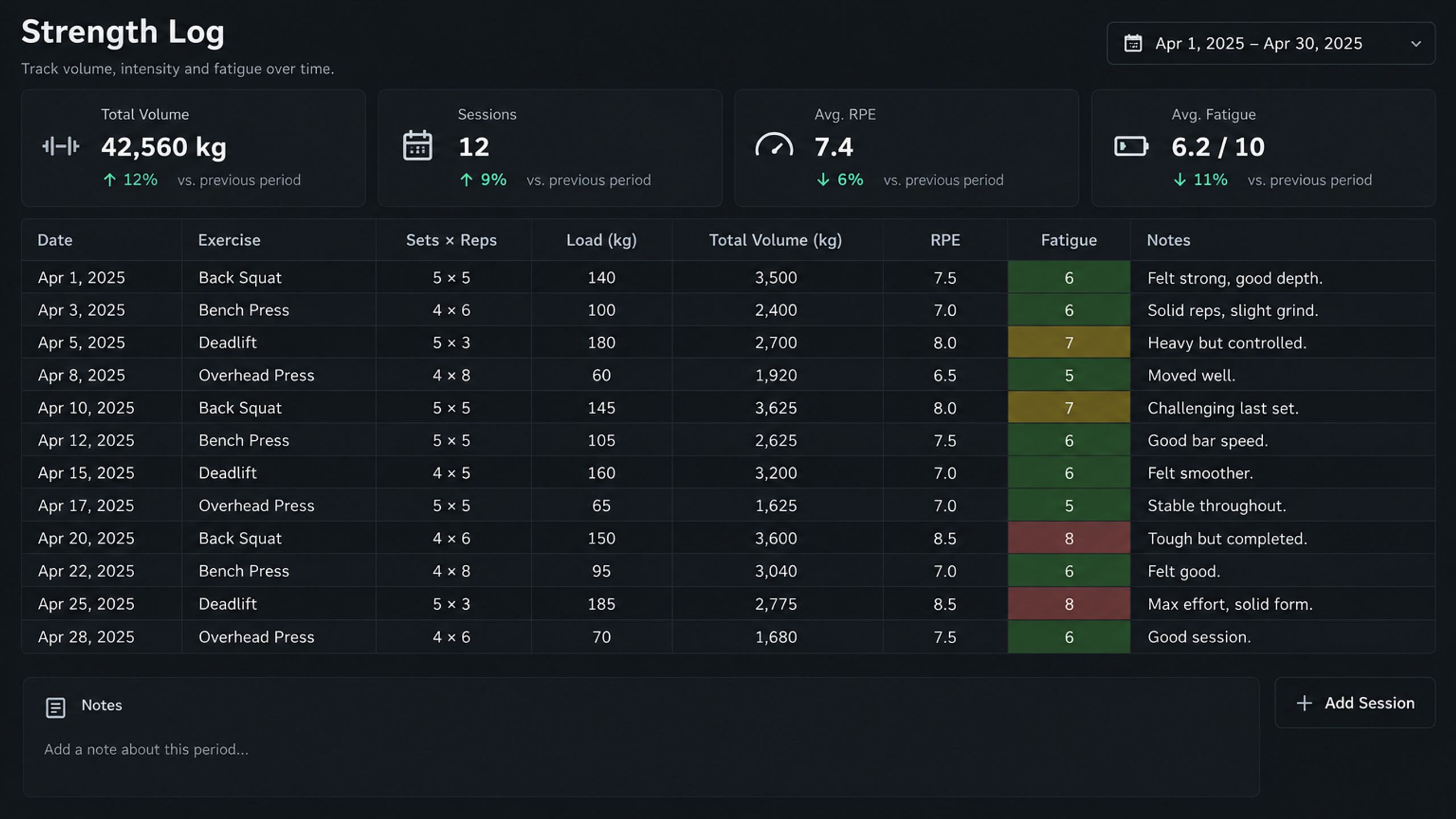Click the '42,560 kg' total volume figure
1456x819 pixels.
(x=164, y=147)
